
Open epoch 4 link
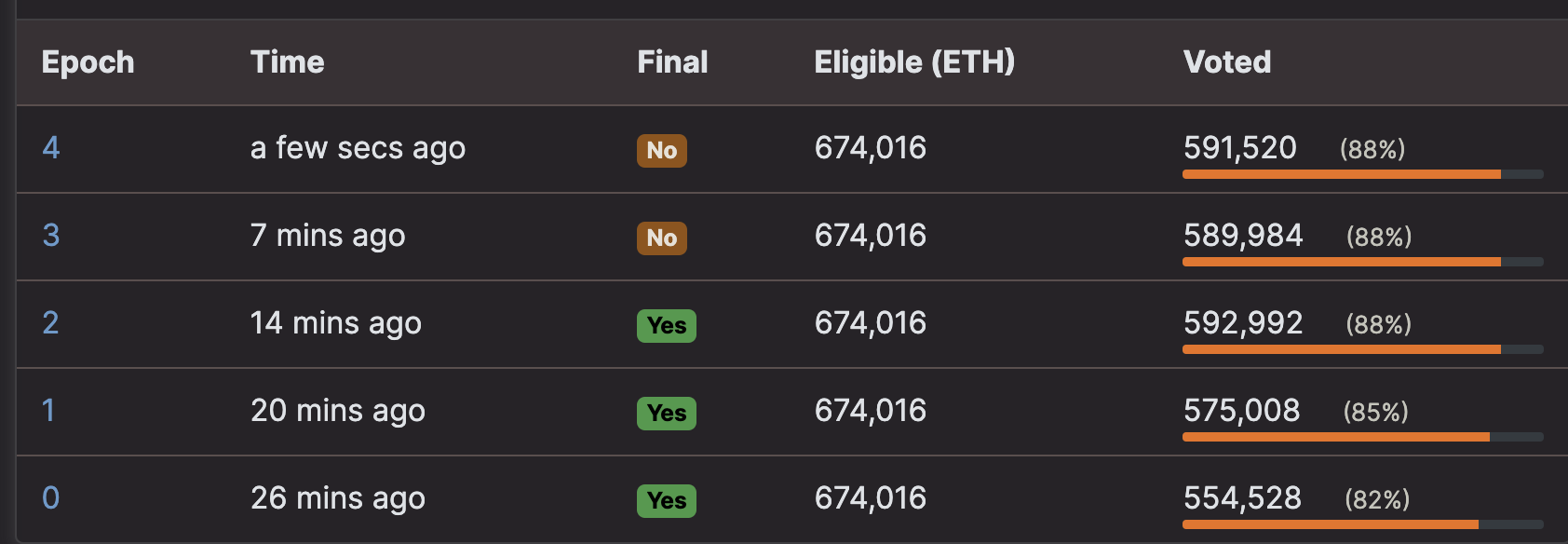tap(51, 148)
